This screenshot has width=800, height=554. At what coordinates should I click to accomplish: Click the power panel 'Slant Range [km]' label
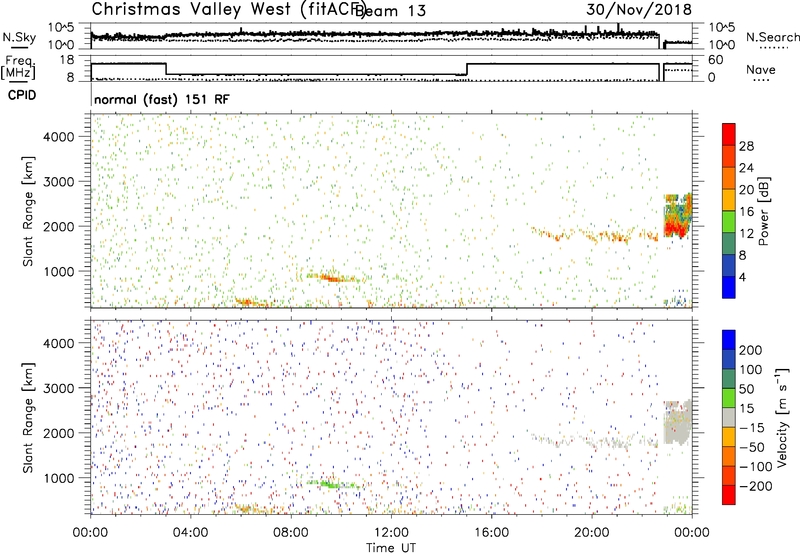28,211
